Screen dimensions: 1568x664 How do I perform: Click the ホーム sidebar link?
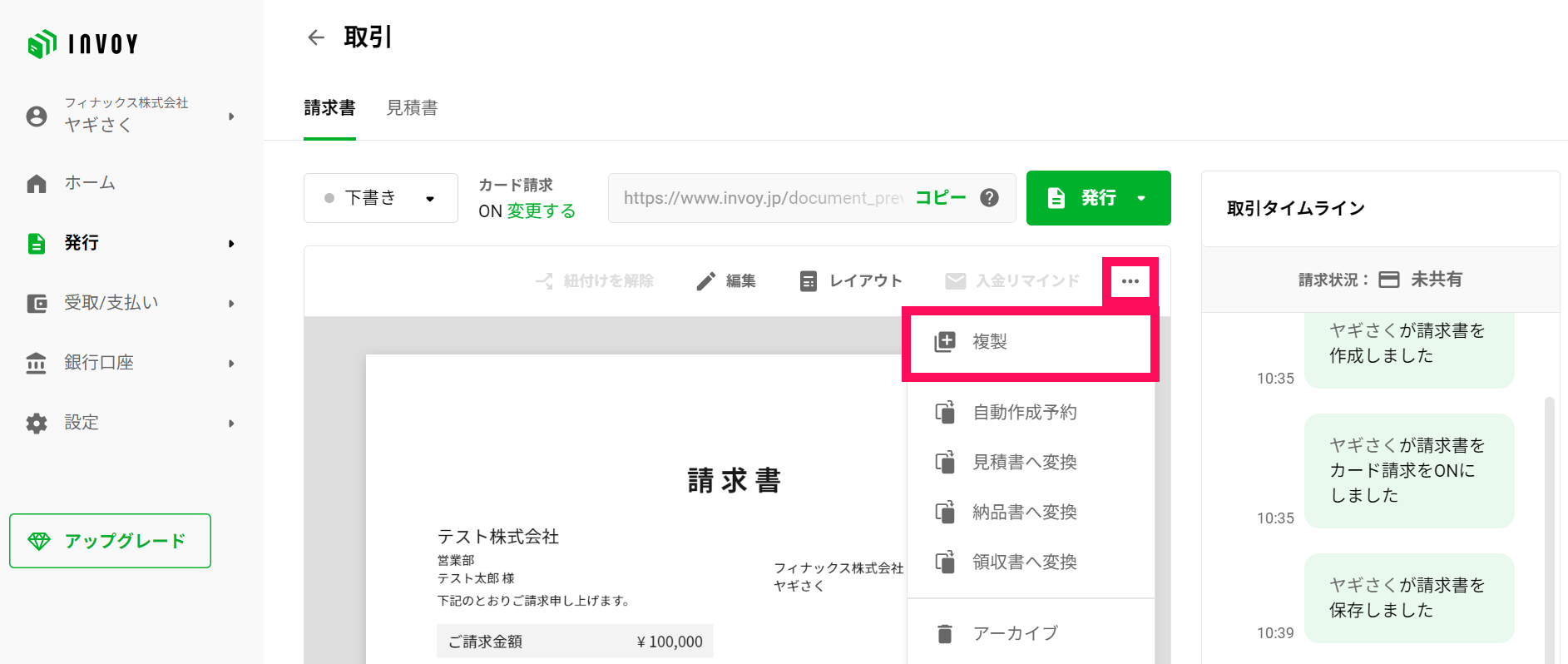90,183
